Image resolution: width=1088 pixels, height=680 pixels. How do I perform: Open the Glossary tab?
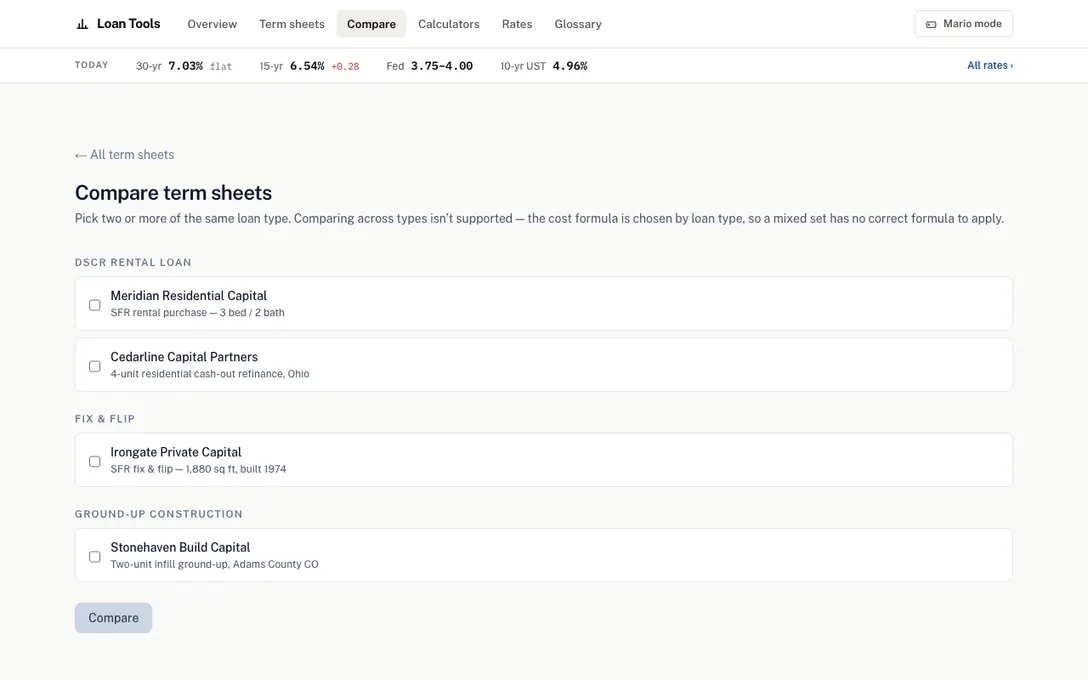pos(578,24)
